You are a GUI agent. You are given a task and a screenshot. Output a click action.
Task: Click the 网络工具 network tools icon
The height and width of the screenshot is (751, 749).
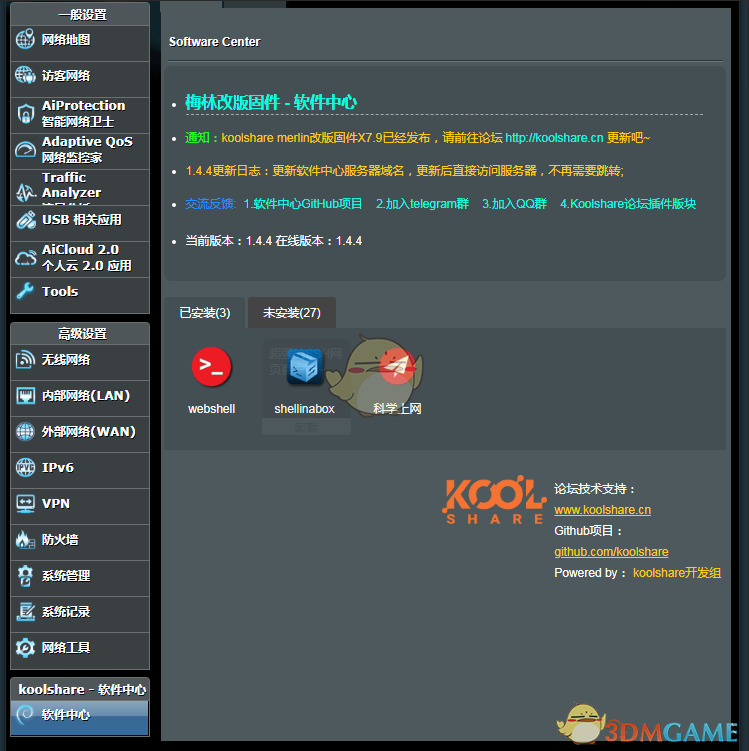click(25, 648)
